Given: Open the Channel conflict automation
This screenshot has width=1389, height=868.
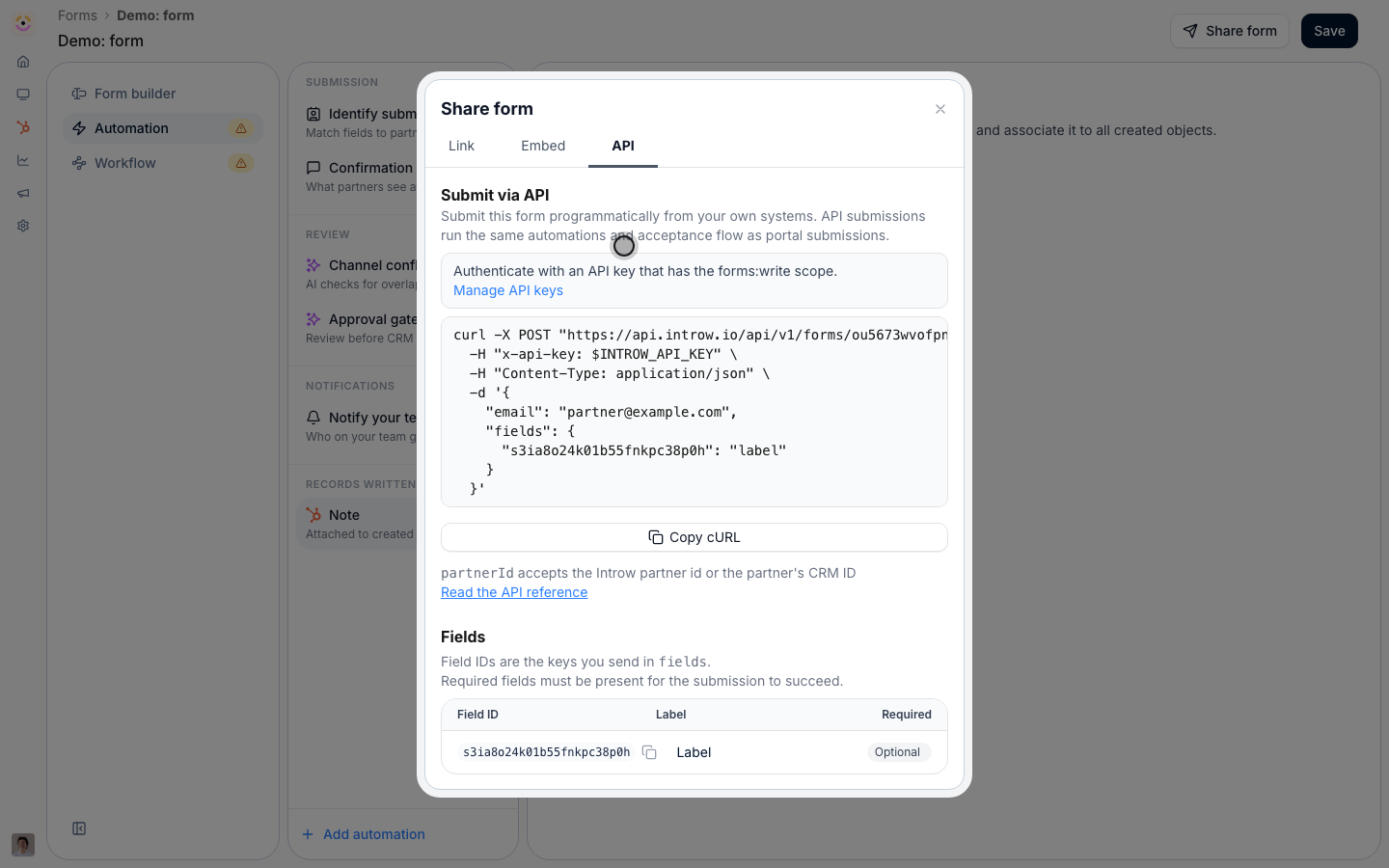Looking at the screenshot, I should coord(357,274).
